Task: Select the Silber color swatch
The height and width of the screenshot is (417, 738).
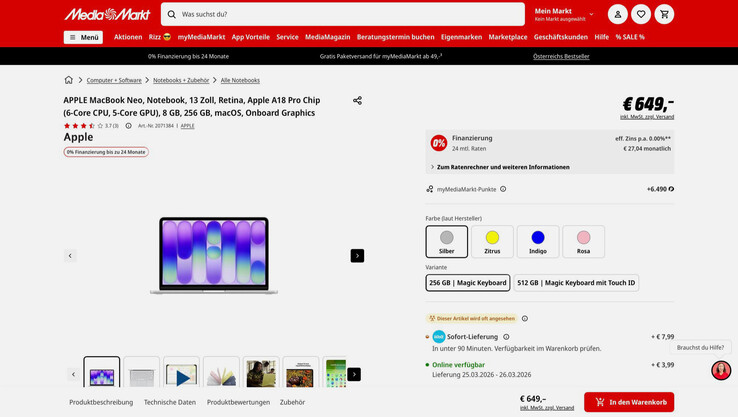Action: point(447,241)
